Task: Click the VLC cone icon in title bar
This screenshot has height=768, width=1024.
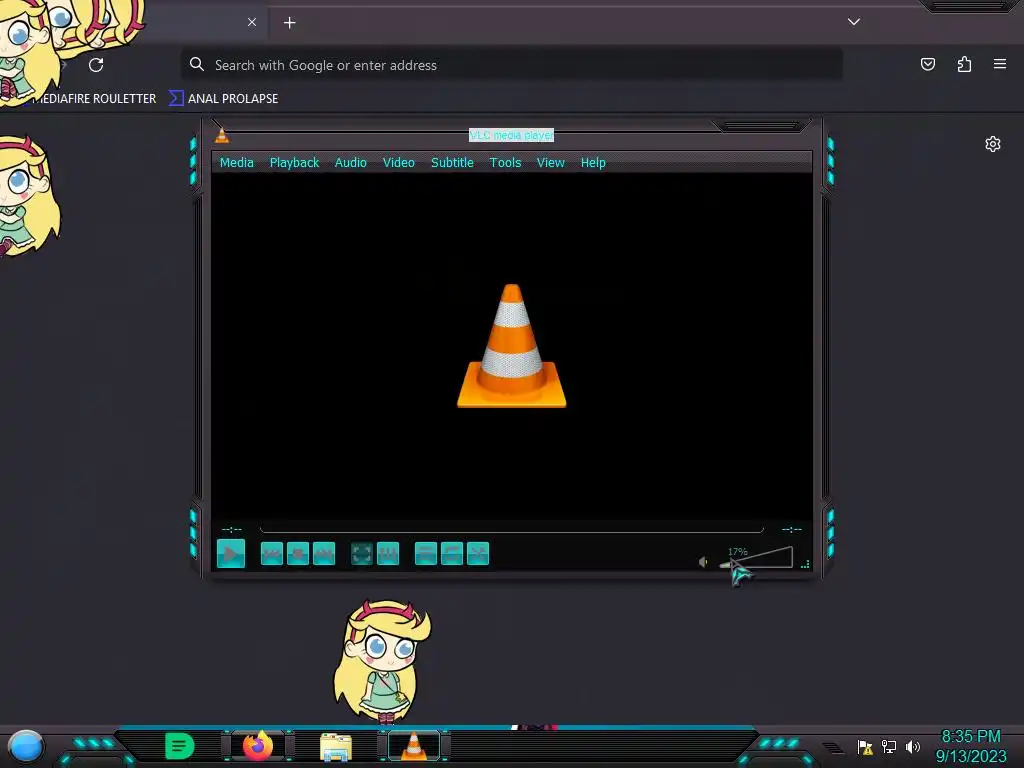Action: pyautogui.click(x=222, y=135)
